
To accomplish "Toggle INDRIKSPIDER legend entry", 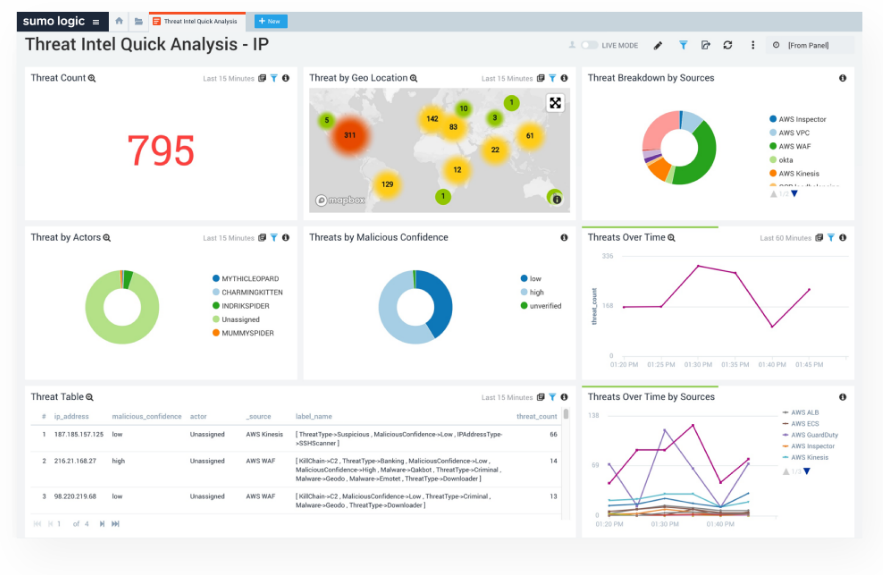I will point(240,306).
